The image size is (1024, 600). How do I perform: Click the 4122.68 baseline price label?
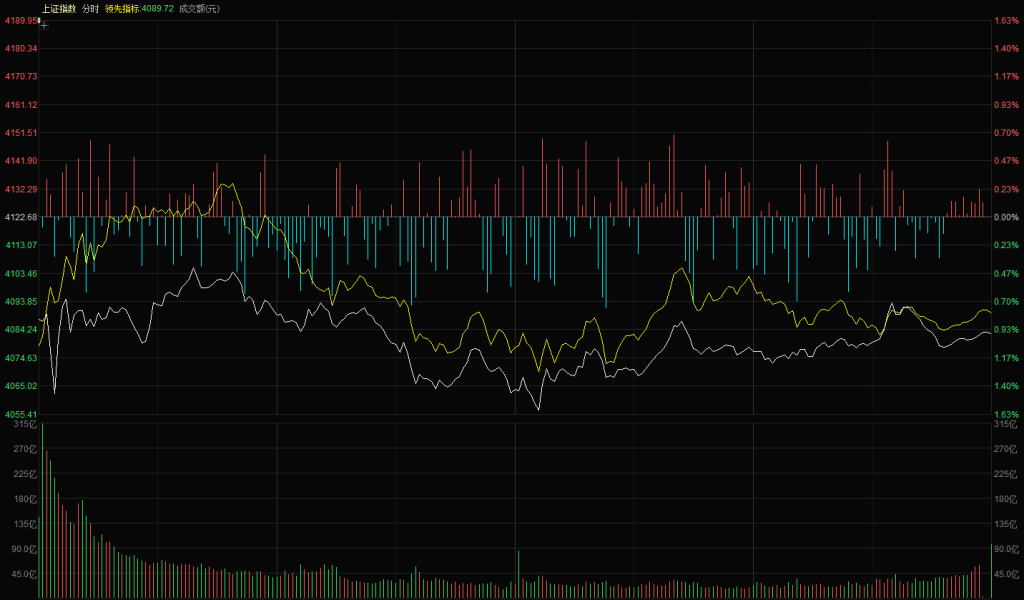[x=20, y=217]
